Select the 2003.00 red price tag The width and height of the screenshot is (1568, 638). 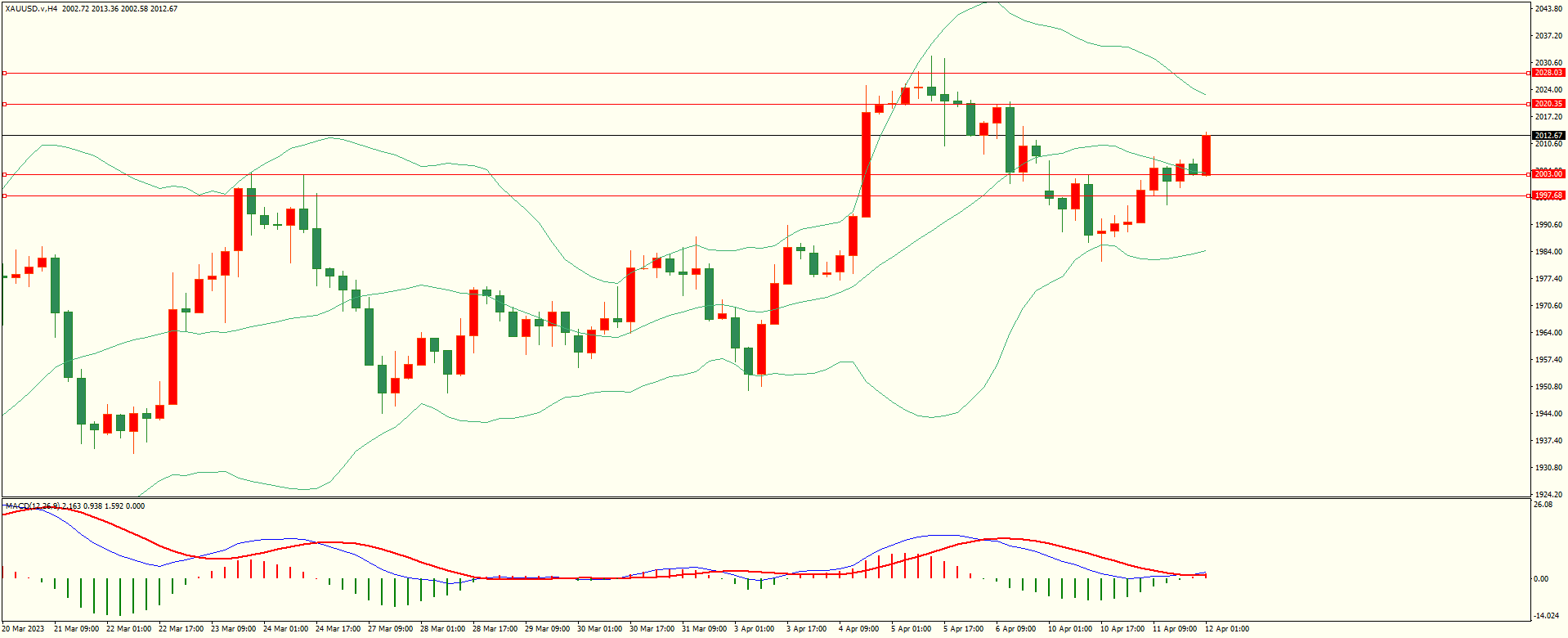click(x=1548, y=174)
